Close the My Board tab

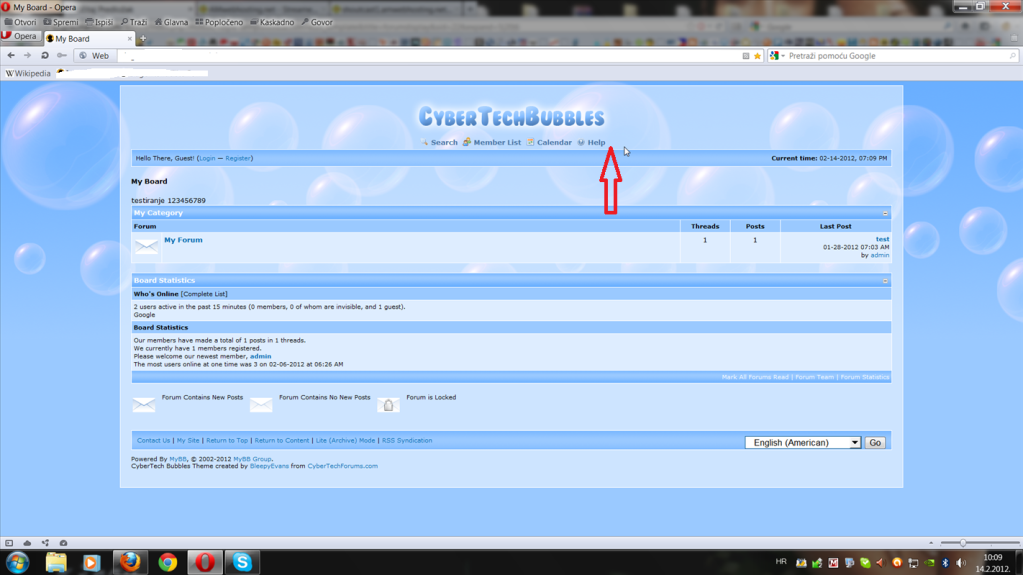coord(129,39)
